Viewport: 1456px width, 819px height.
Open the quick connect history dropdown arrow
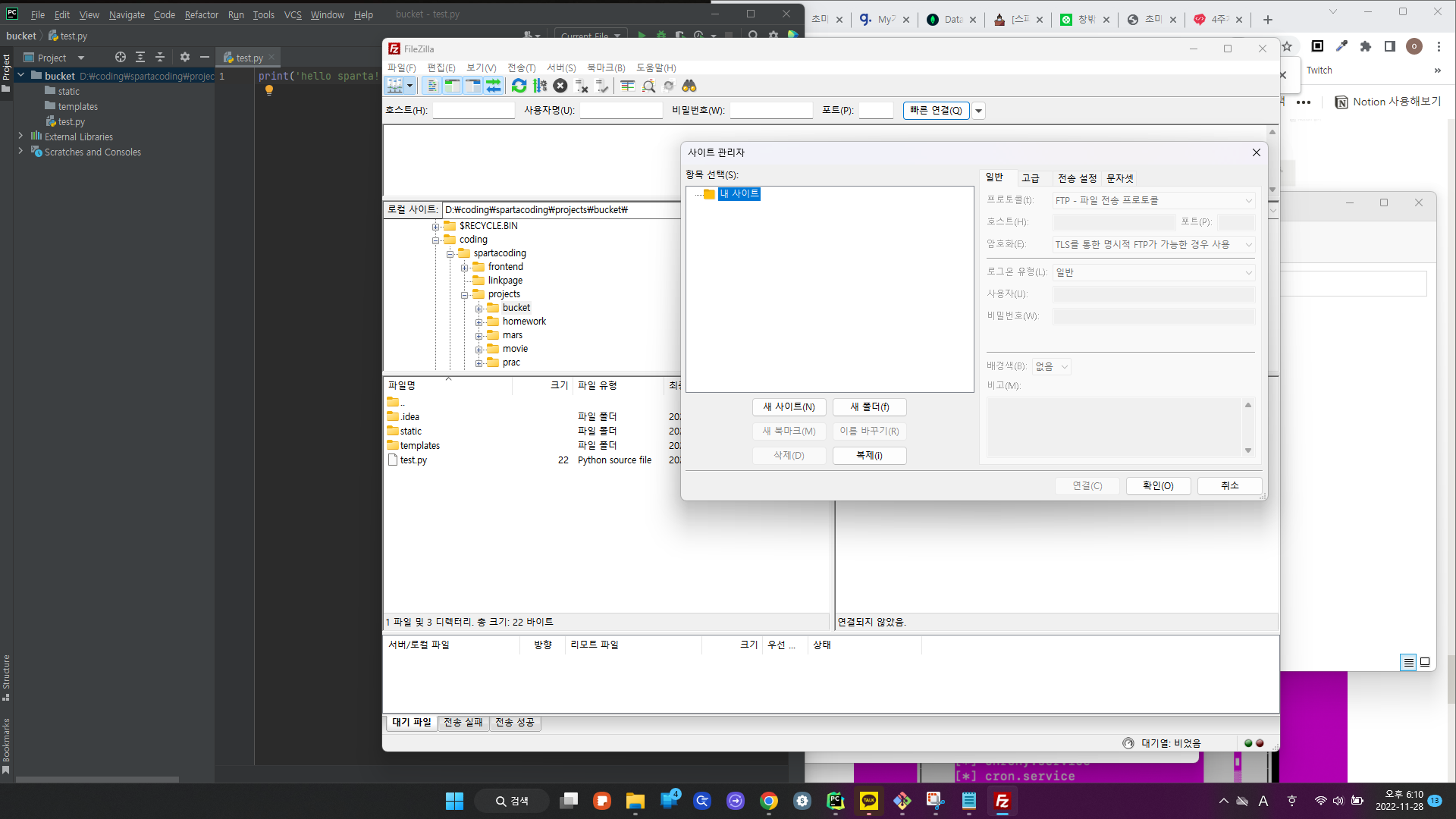click(x=979, y=111)
